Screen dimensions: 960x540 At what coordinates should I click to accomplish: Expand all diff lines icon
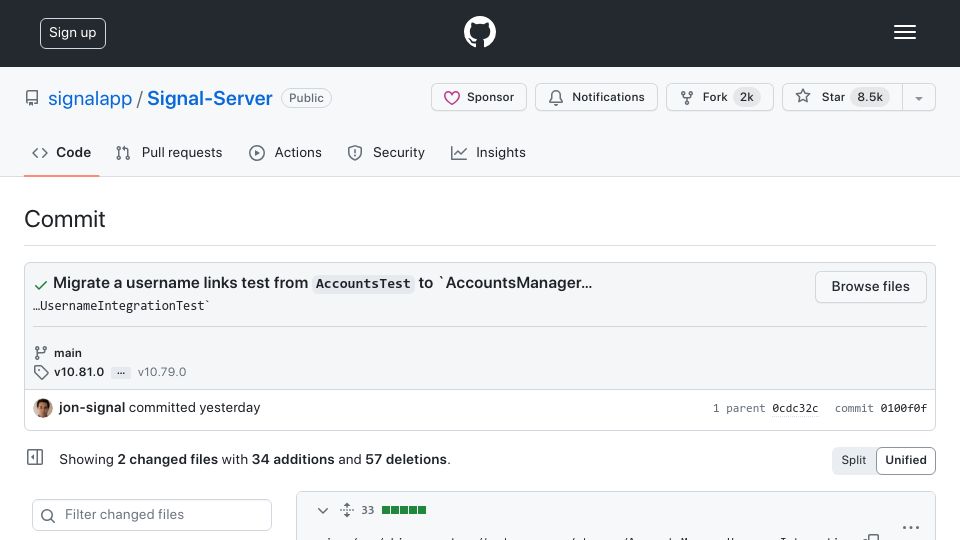tap(347, 509)
